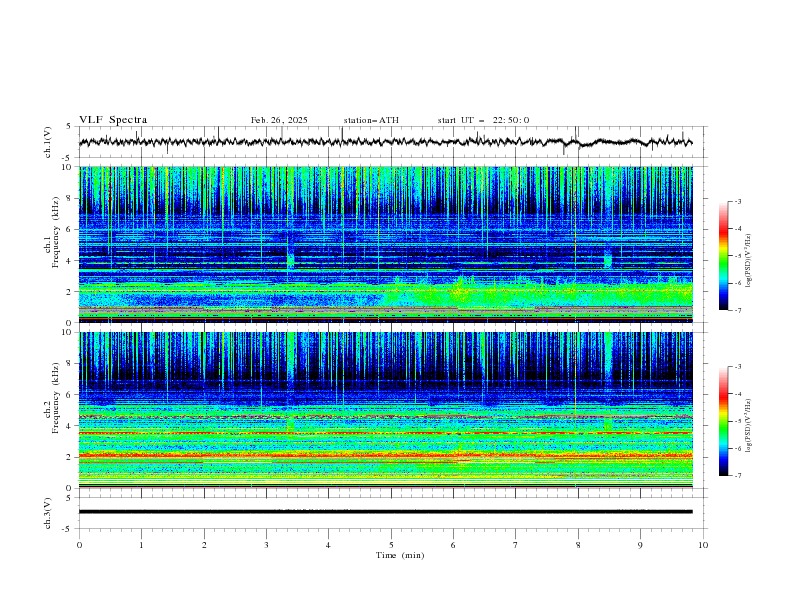
Task: Click the ch.2 spectrogram color scale bar
Action: pyautogui.click(x=724, y=421)
